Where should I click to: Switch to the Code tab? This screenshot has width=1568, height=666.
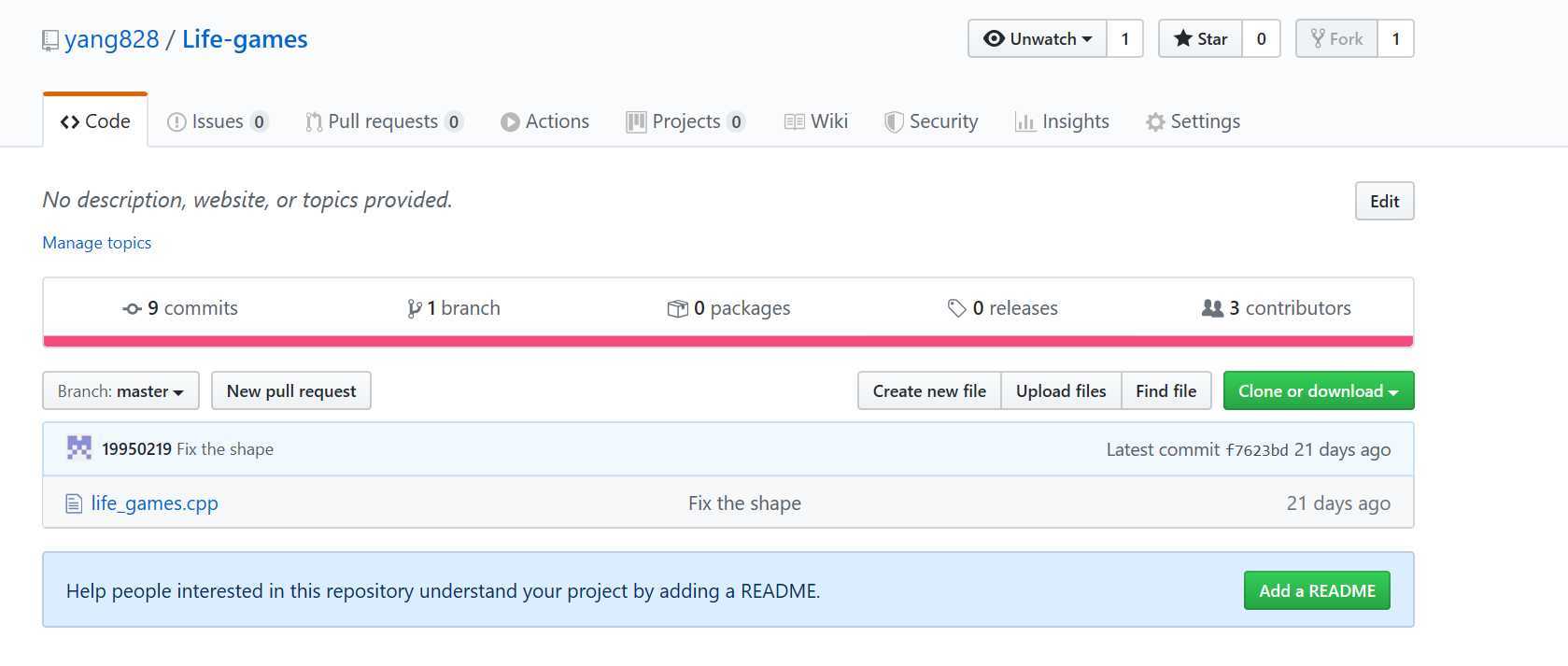pyautogui.click(x=95, y=121)
